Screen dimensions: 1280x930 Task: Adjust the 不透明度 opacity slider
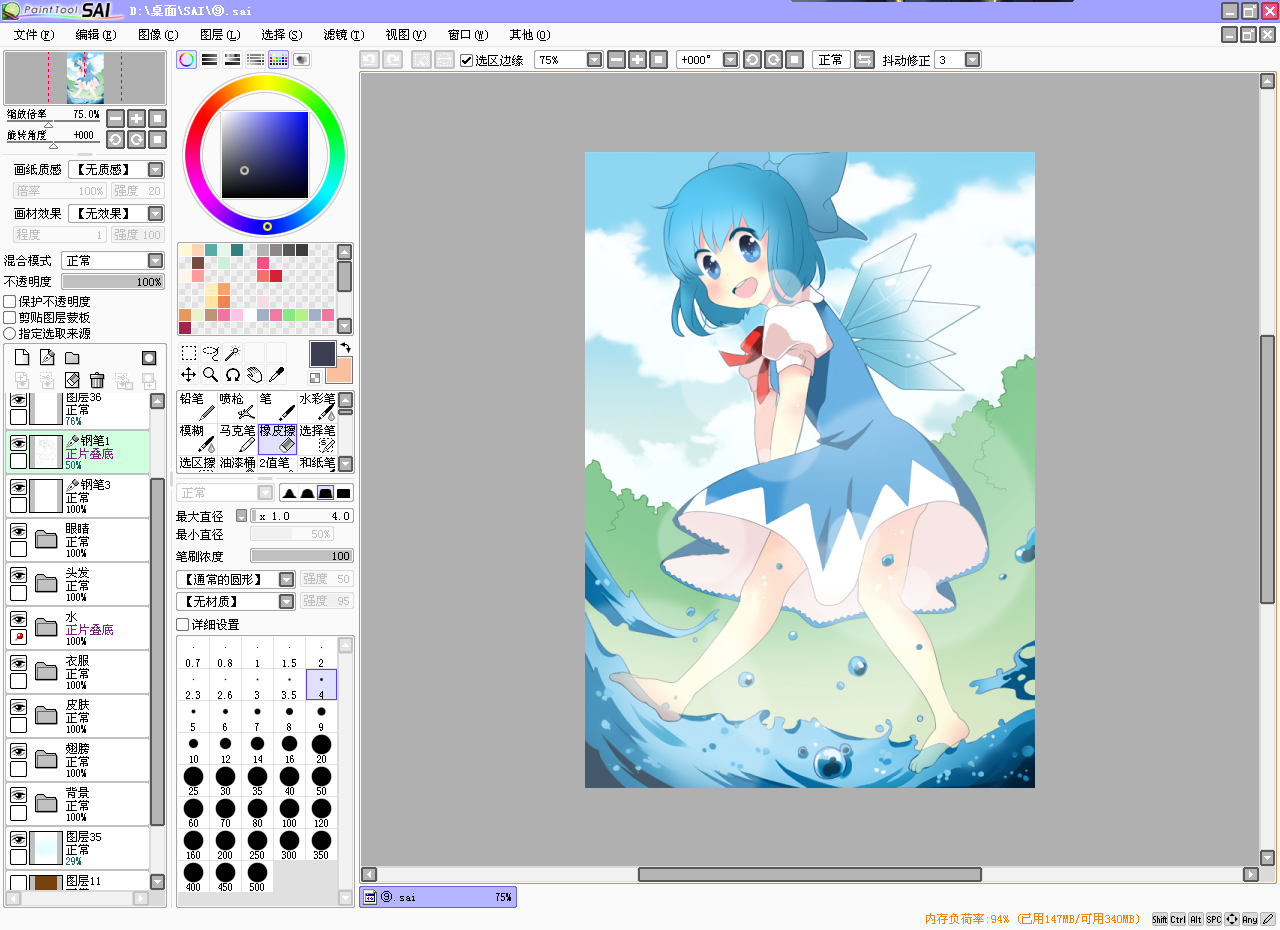[x=113, y=282]
